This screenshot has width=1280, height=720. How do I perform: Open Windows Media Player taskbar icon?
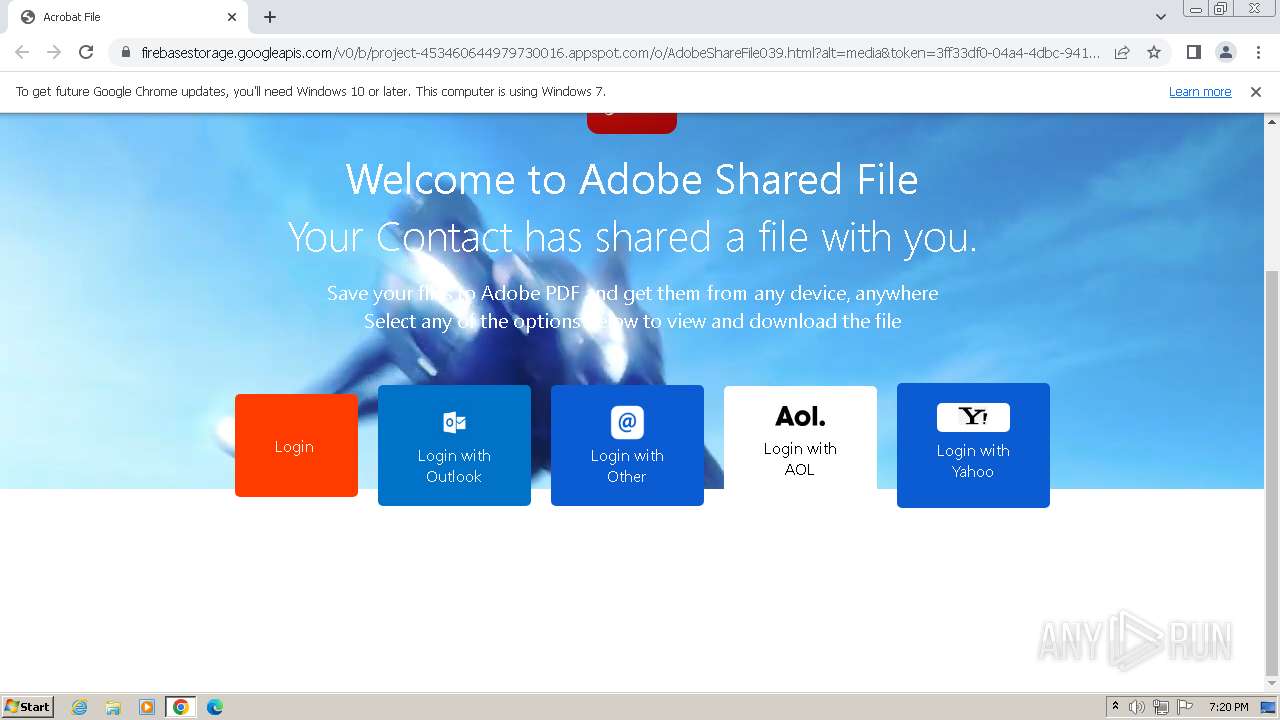[x=147, y=707]
